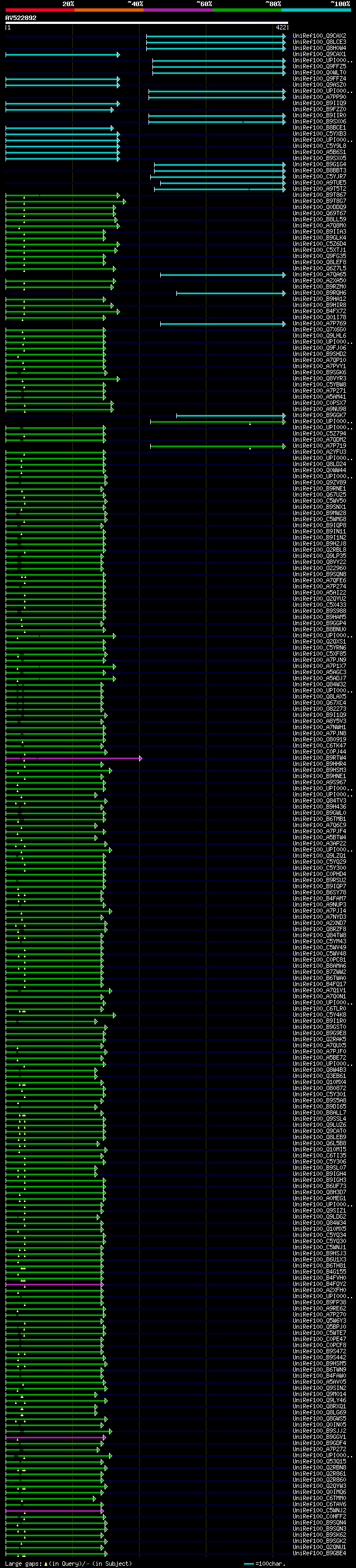This screenshot has width=356, height=1568.
Task: Select label UniRef100_B9SX05
Action: [319, 157]
